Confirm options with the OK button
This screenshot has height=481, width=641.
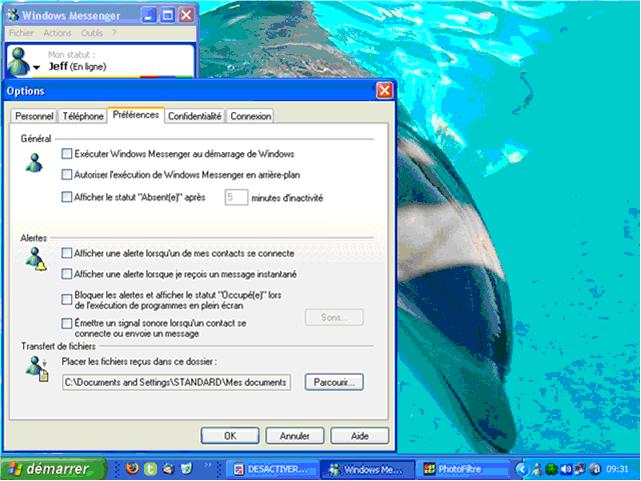(x=230, y=436)
